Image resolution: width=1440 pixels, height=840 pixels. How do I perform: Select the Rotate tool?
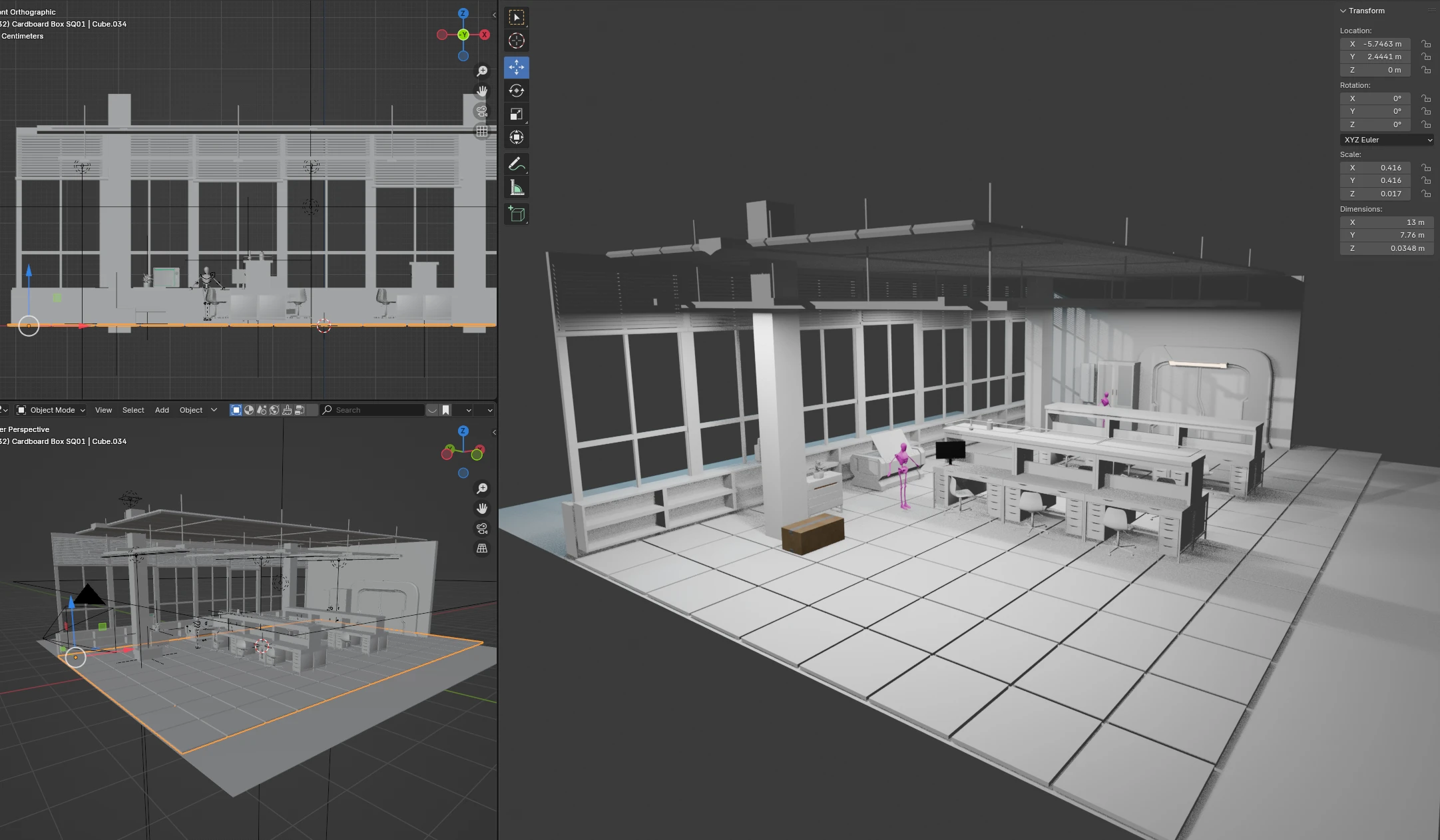coord(517,91)
